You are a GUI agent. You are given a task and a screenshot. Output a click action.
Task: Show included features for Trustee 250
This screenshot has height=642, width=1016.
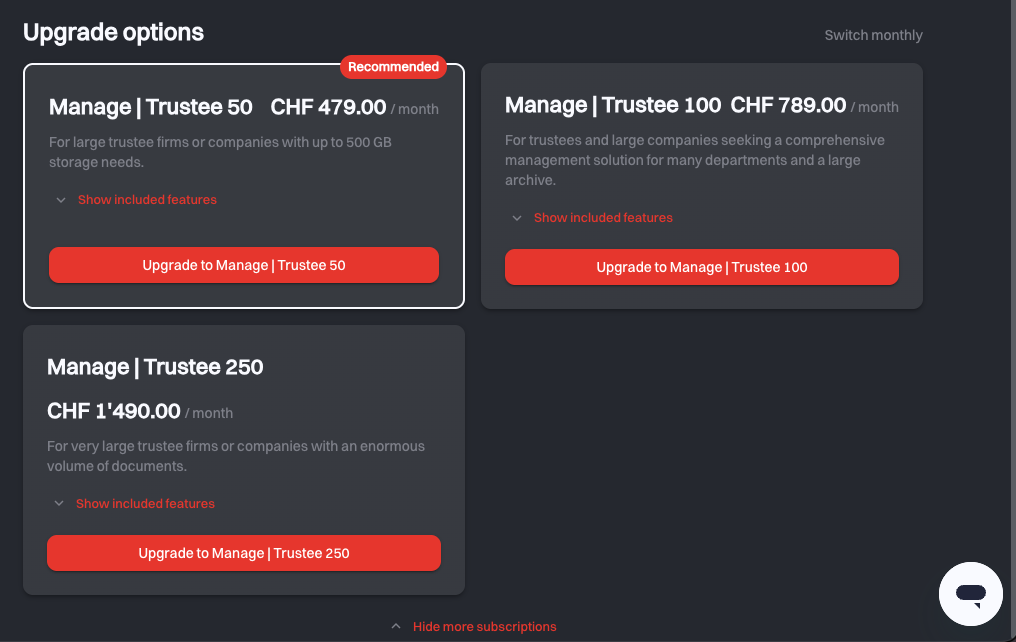click(145, 503)
